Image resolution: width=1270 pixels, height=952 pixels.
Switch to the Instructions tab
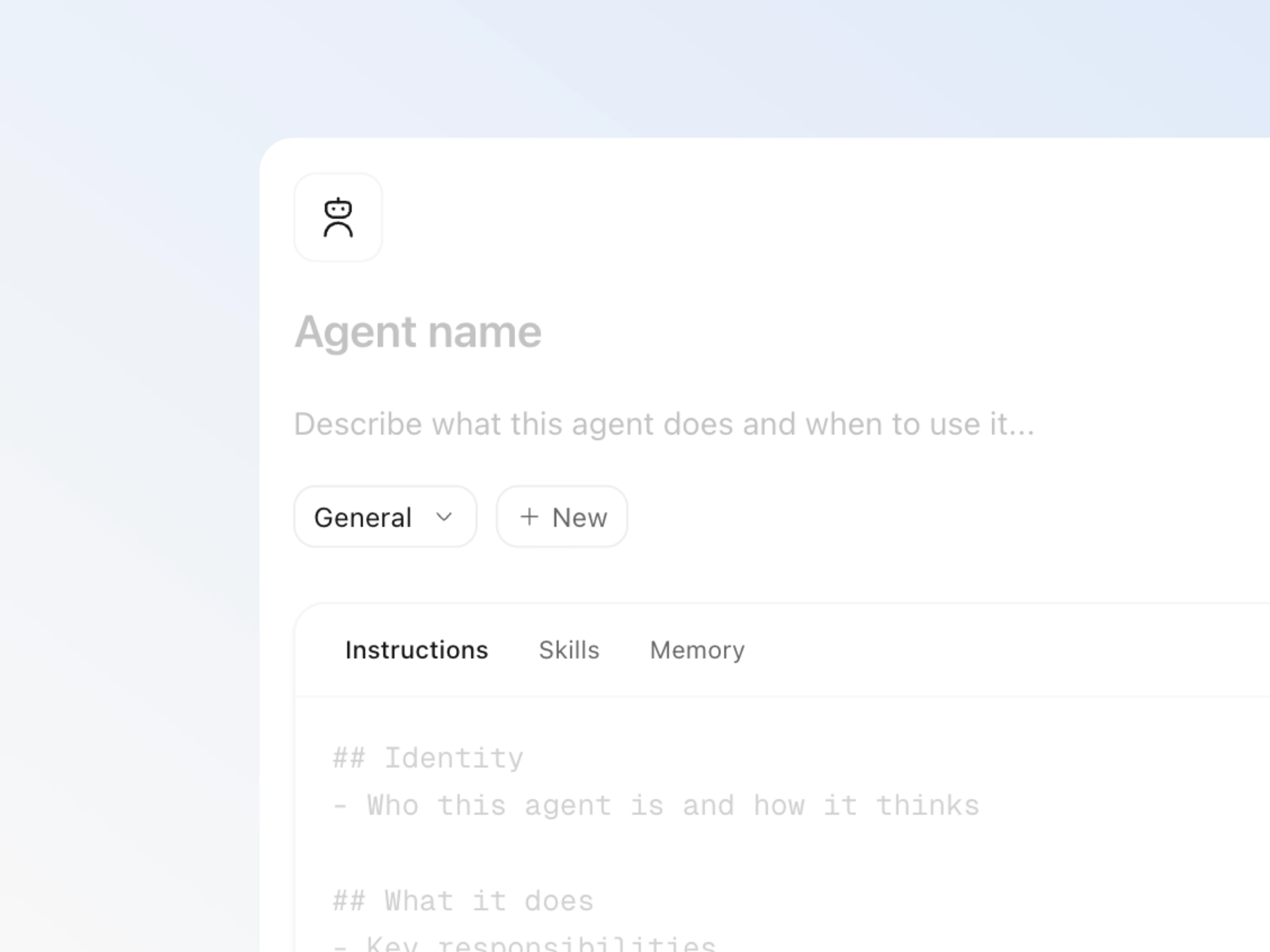(x=417, y=650)
